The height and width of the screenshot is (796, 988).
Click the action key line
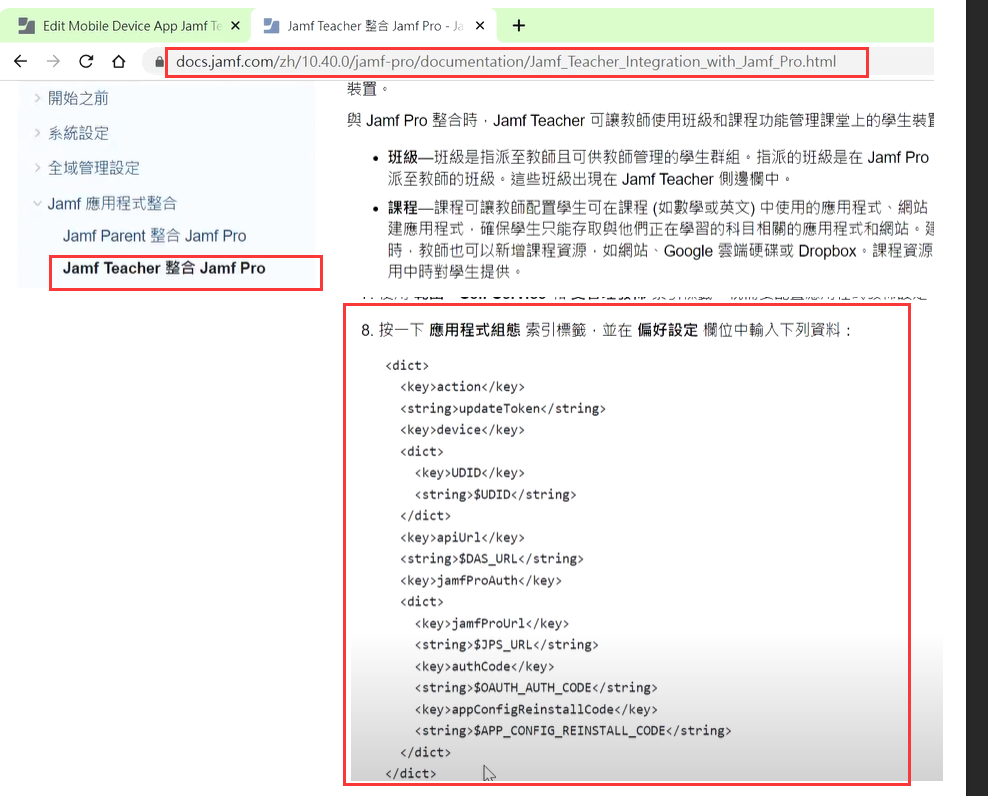click(462, 386)
